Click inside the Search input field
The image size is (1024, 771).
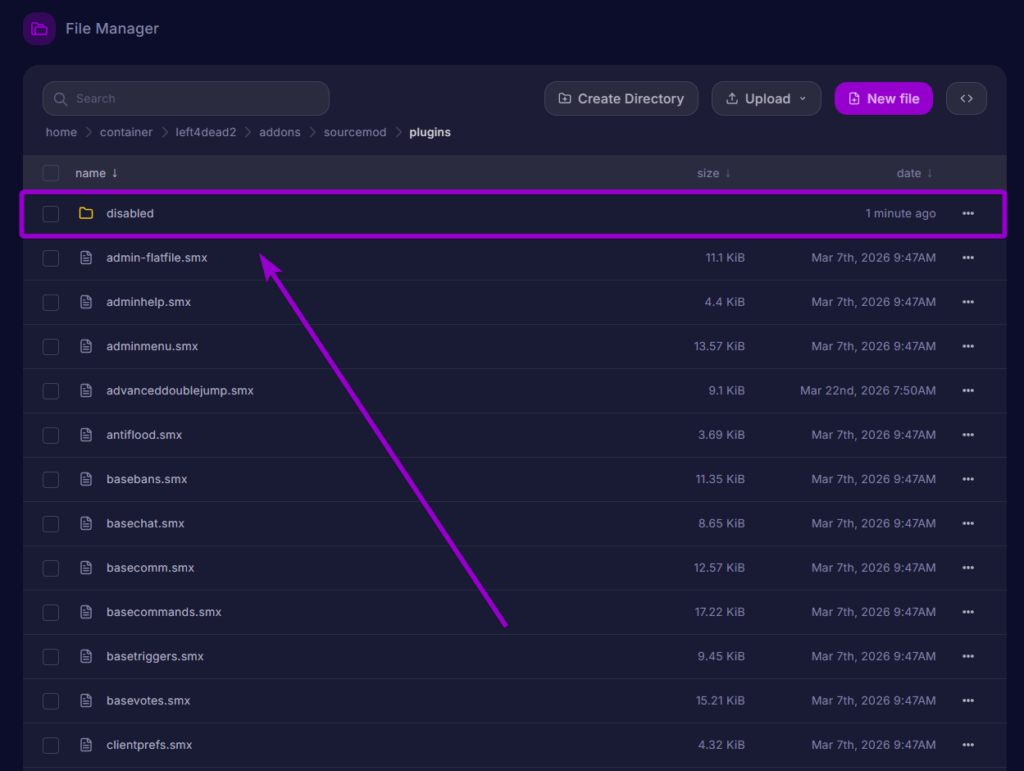[185, 98]
